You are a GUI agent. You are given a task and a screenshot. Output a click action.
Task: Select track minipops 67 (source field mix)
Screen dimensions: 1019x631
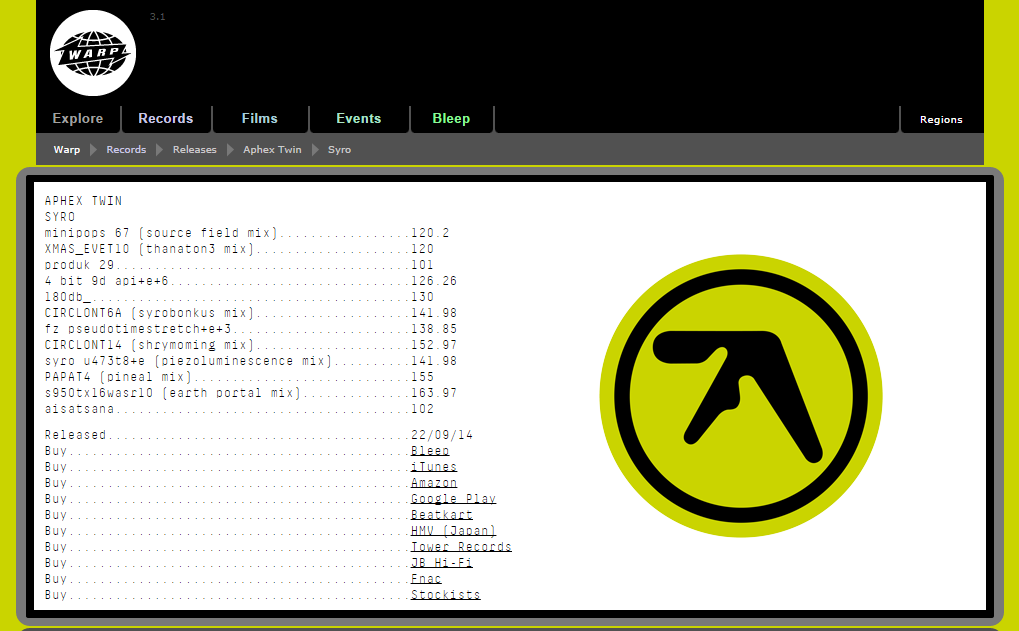(x=161, y=233)
